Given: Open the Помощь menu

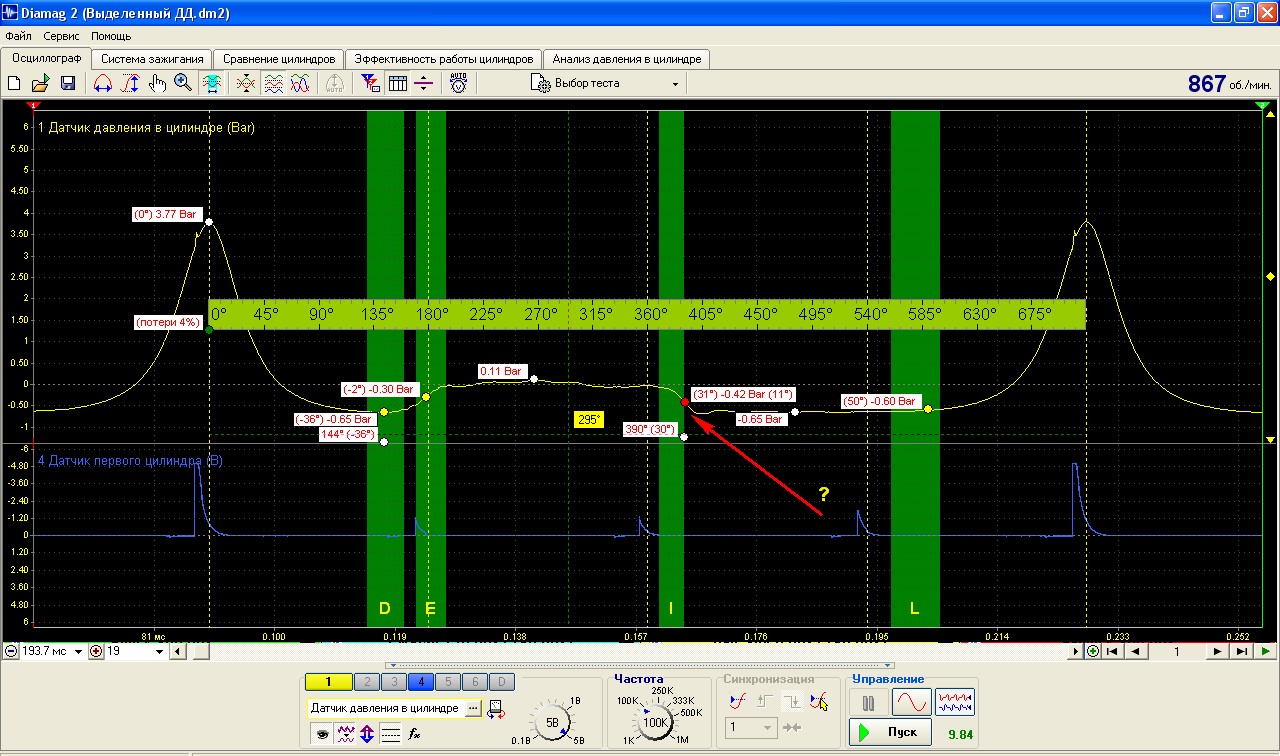Looking at the screenshot, I should pyautogui.click(x=111, y=36).
